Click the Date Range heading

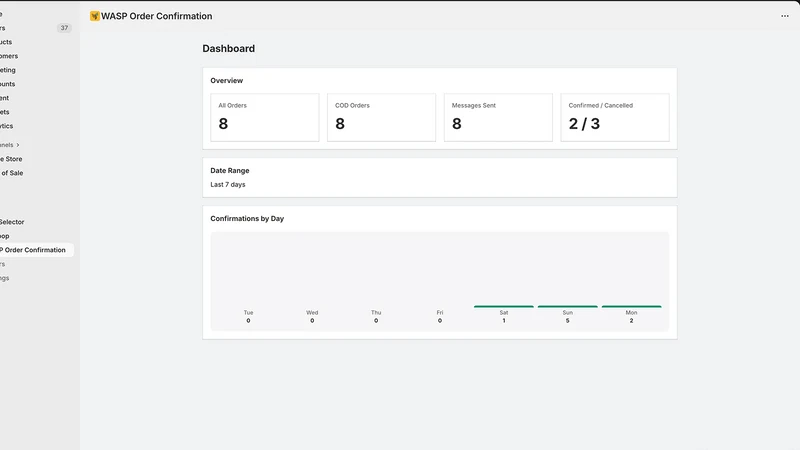[230, 170]
